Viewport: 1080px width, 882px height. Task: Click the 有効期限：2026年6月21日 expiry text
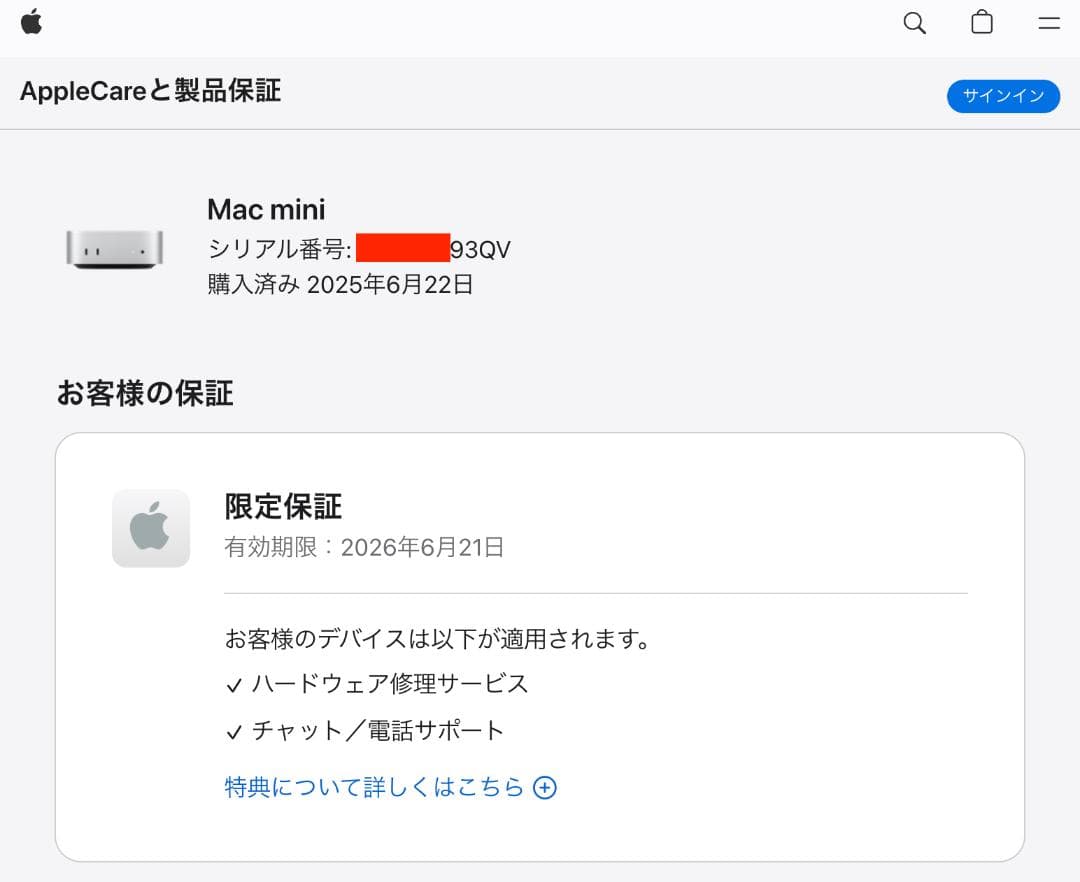point(363,547)
